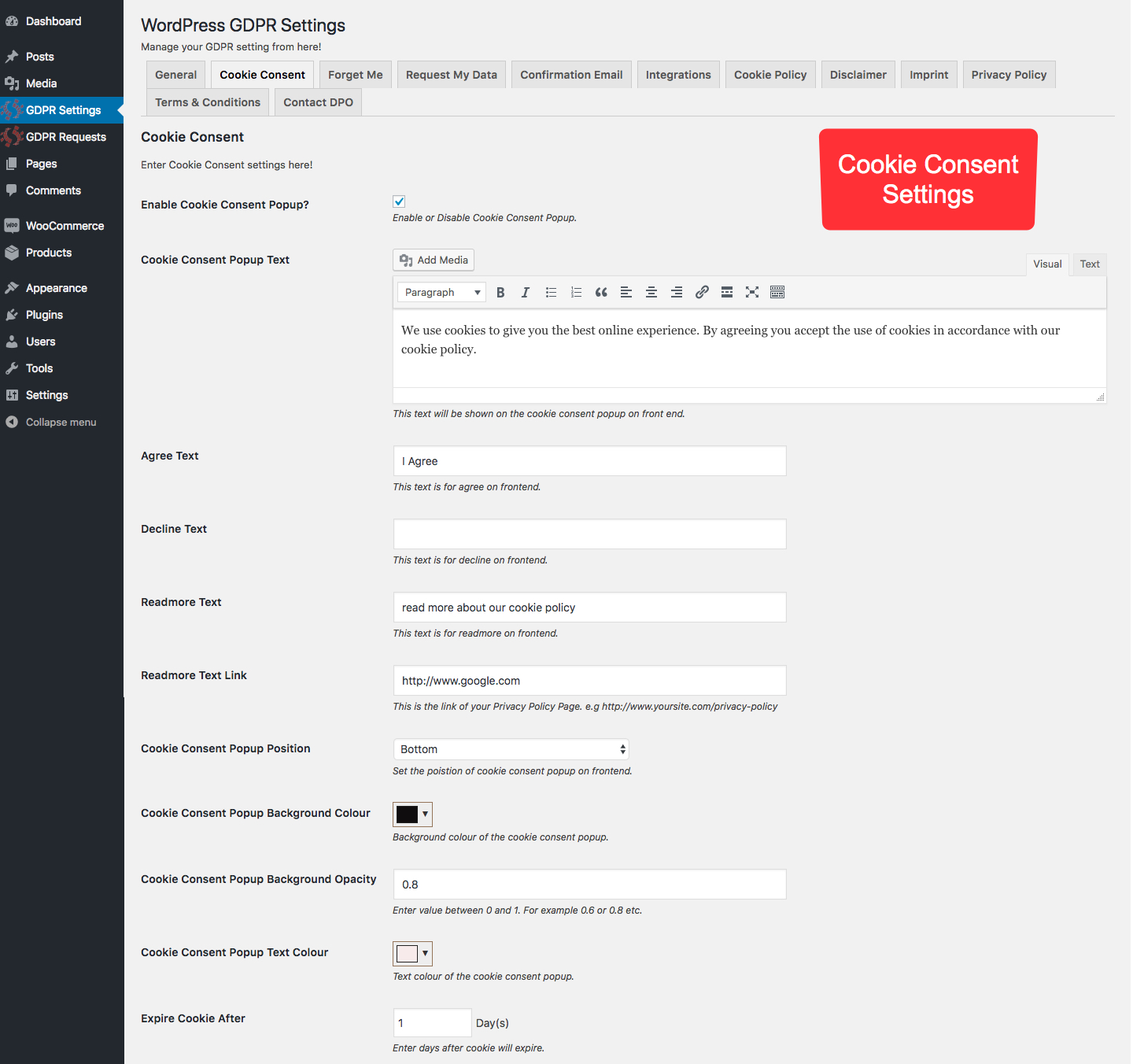The height and width of the screenshot is (1064, 1133).
Task: Click the Readmore Text Link field
Action: [589, 681]
